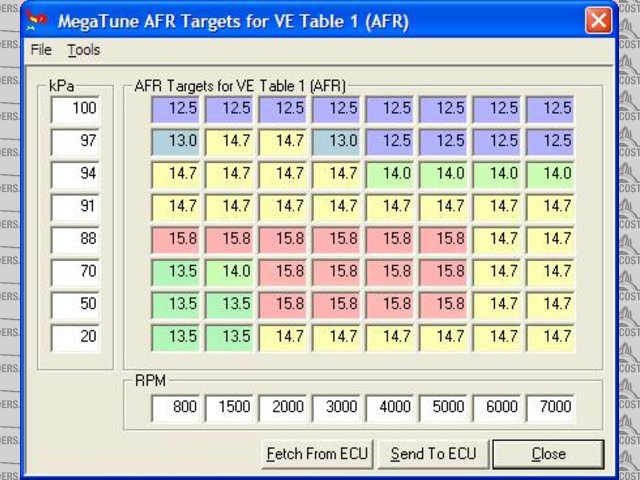Click the RPM field showing 6000
This screenshot has width=640, height=480.
click(x=497, y=408)
